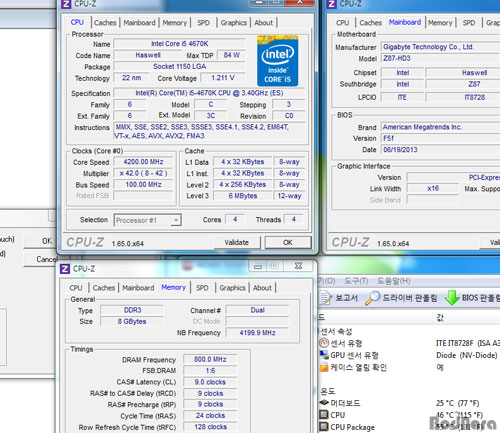Switch to Mainboard tab in CPU window
Screen dimensions: 500x433
[x=139, y=23]
